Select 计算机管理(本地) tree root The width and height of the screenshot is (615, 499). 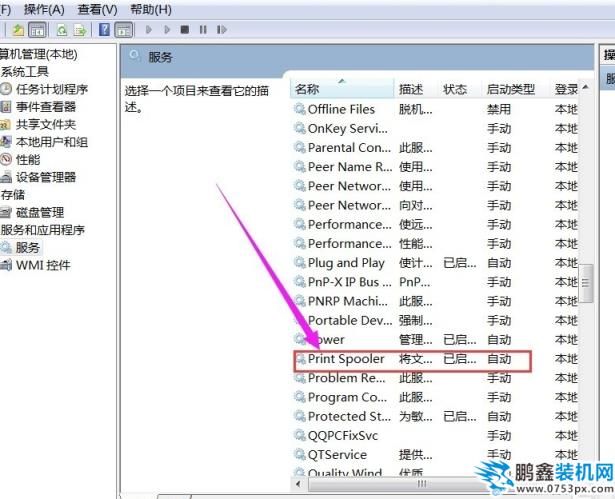(x=38, y=54)
